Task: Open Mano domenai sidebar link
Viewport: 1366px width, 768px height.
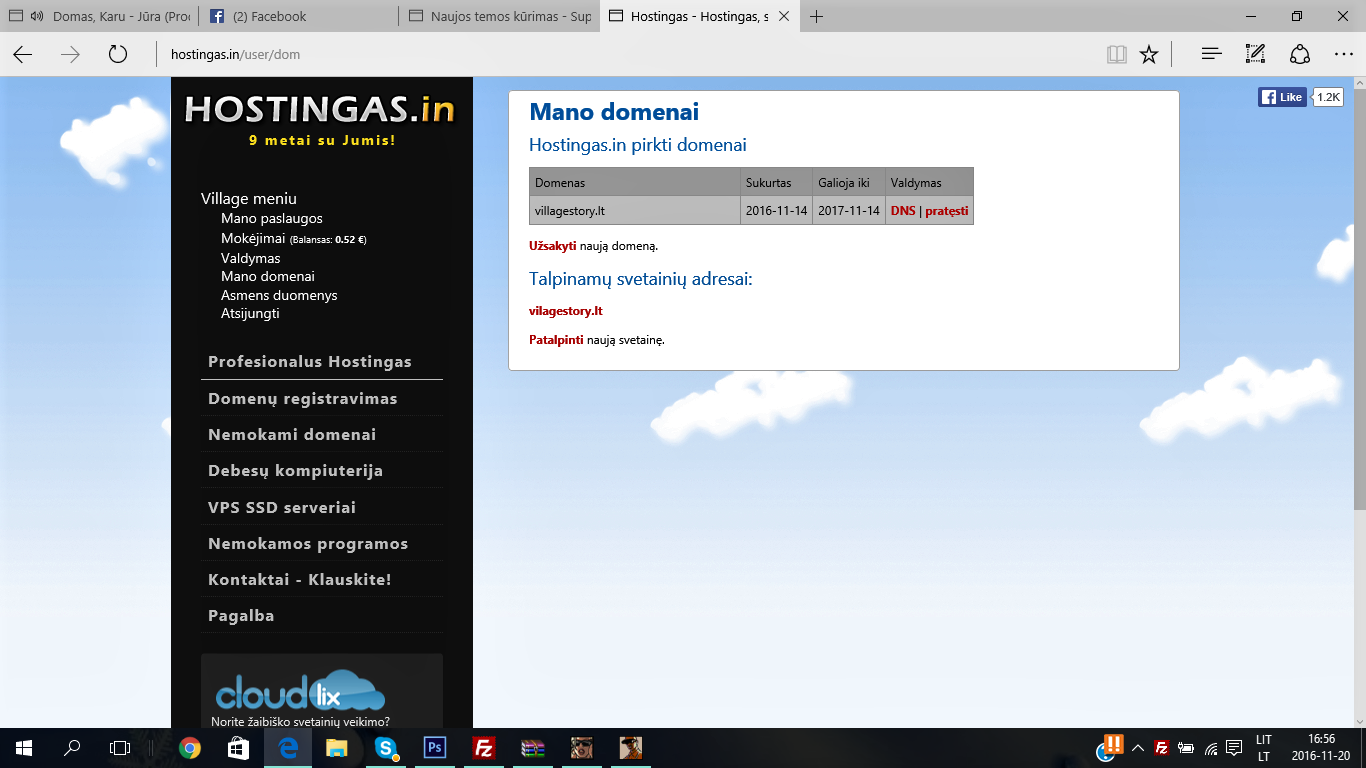Action: pos(268,276)
